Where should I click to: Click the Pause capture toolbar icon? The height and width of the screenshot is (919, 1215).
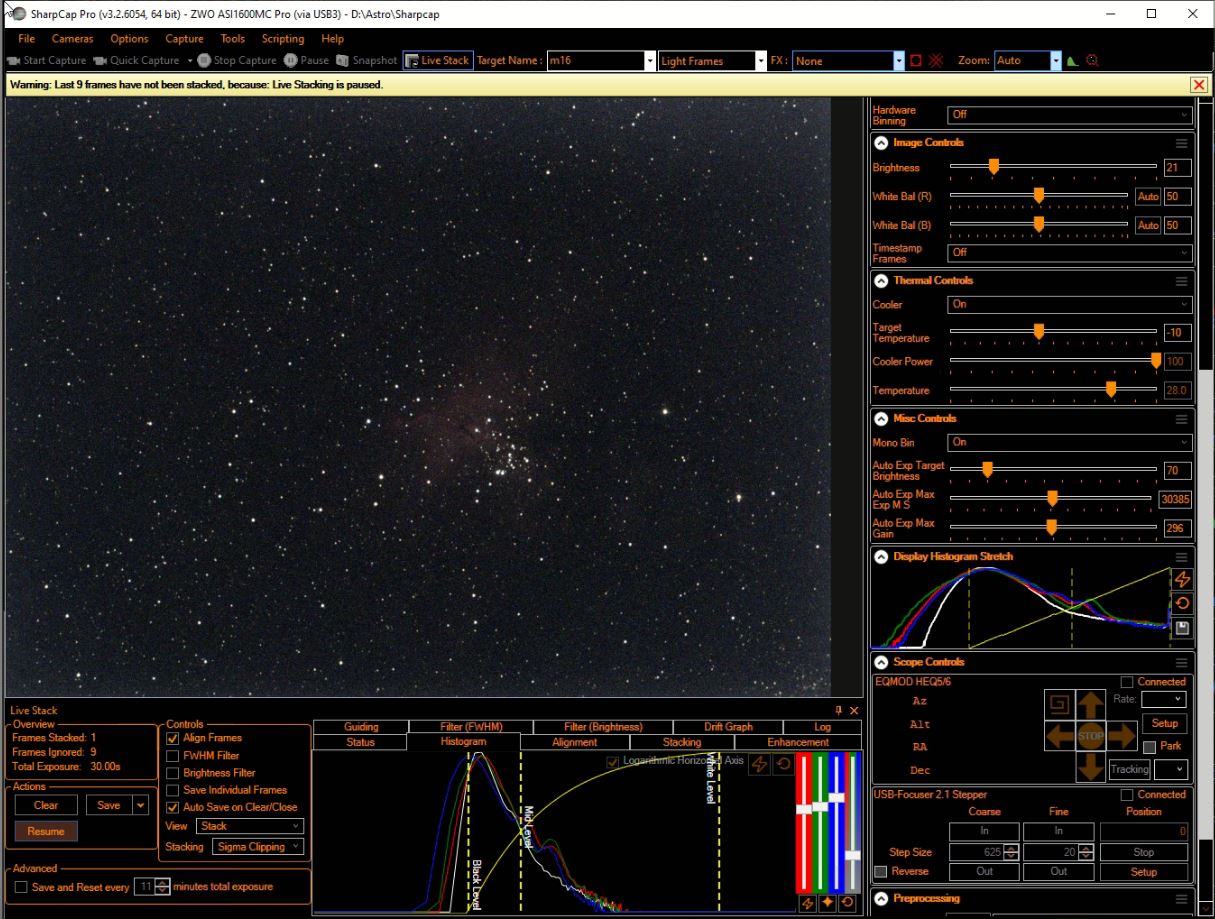tap(290, 60)
